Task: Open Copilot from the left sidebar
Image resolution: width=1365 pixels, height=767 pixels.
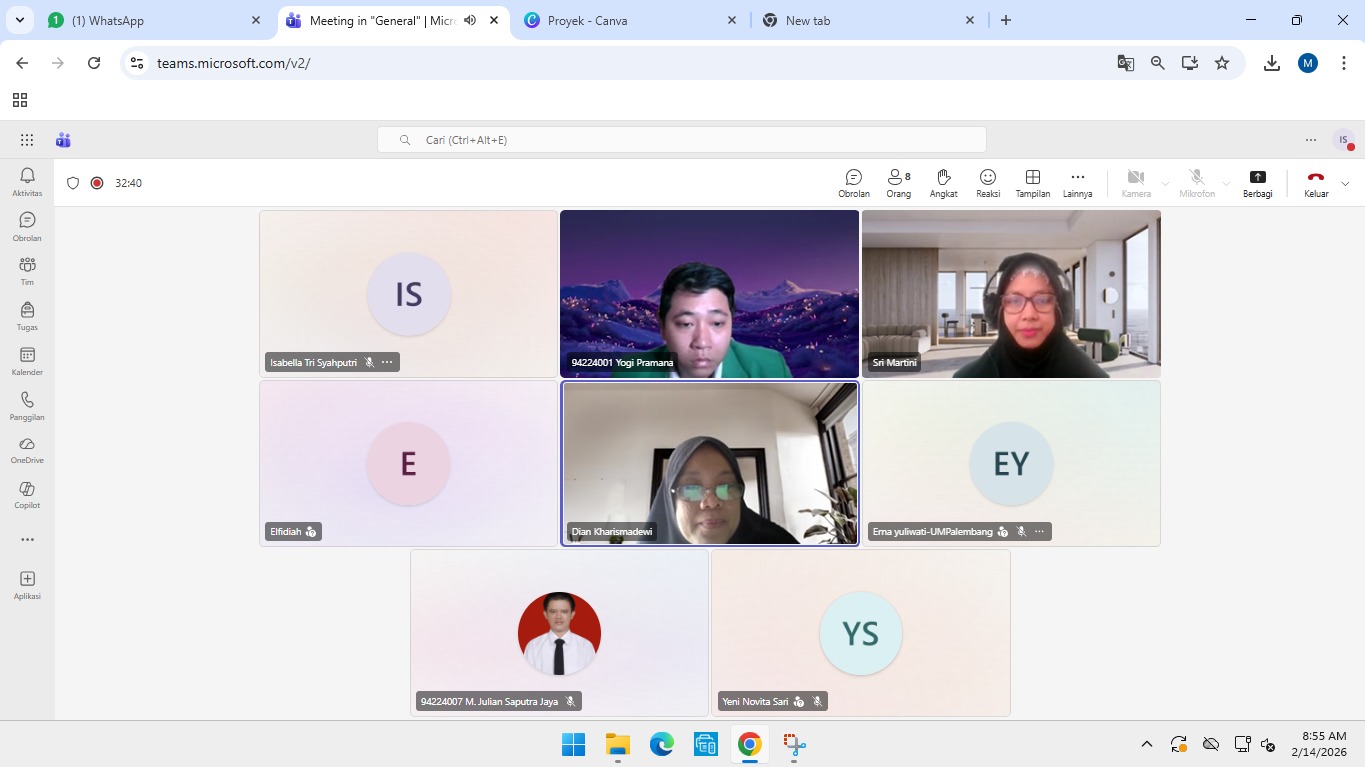Action: tap(27, 494)
